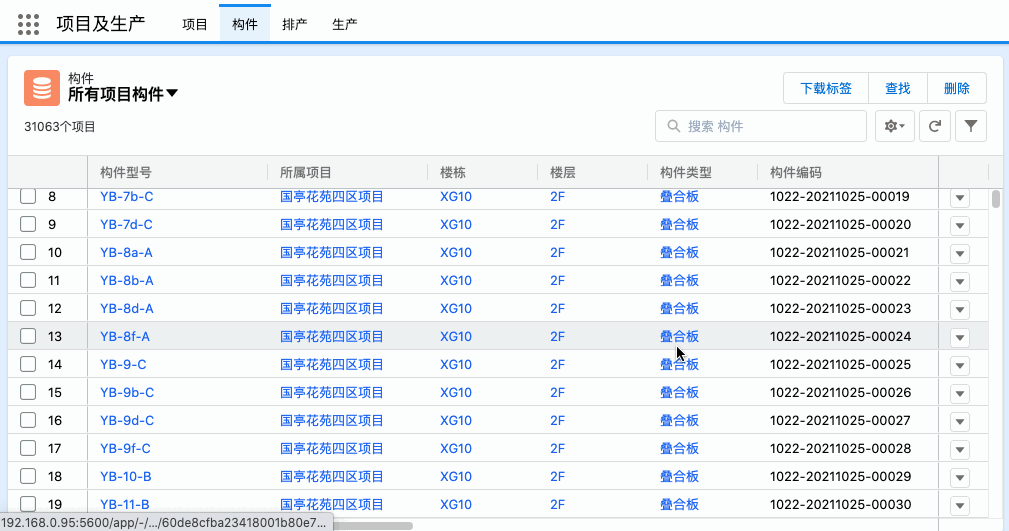
Task: Open the app launcher grid icon
Action: [x=28, y=24]
